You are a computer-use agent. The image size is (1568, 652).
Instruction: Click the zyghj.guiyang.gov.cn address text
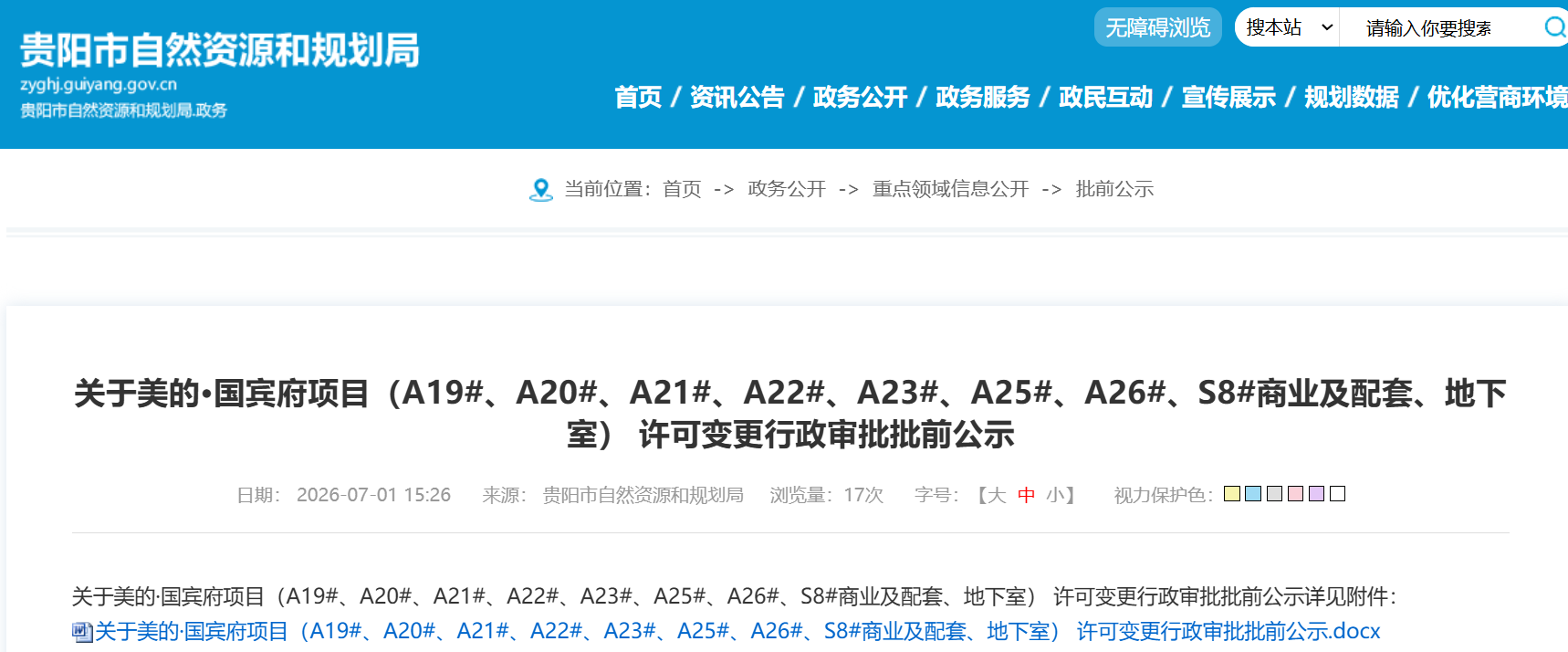click(99, 84)
